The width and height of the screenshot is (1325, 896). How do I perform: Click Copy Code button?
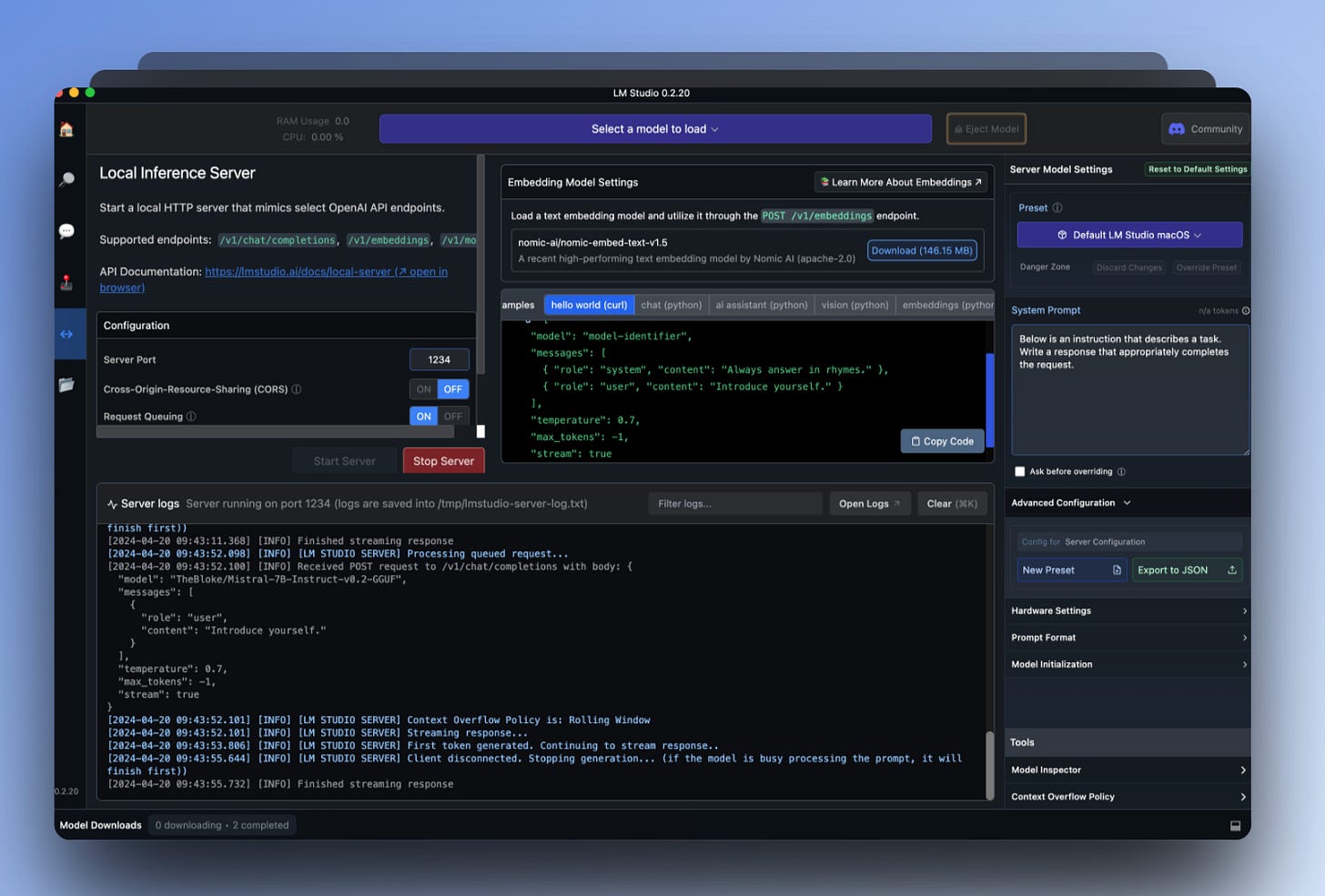point(942,441)
